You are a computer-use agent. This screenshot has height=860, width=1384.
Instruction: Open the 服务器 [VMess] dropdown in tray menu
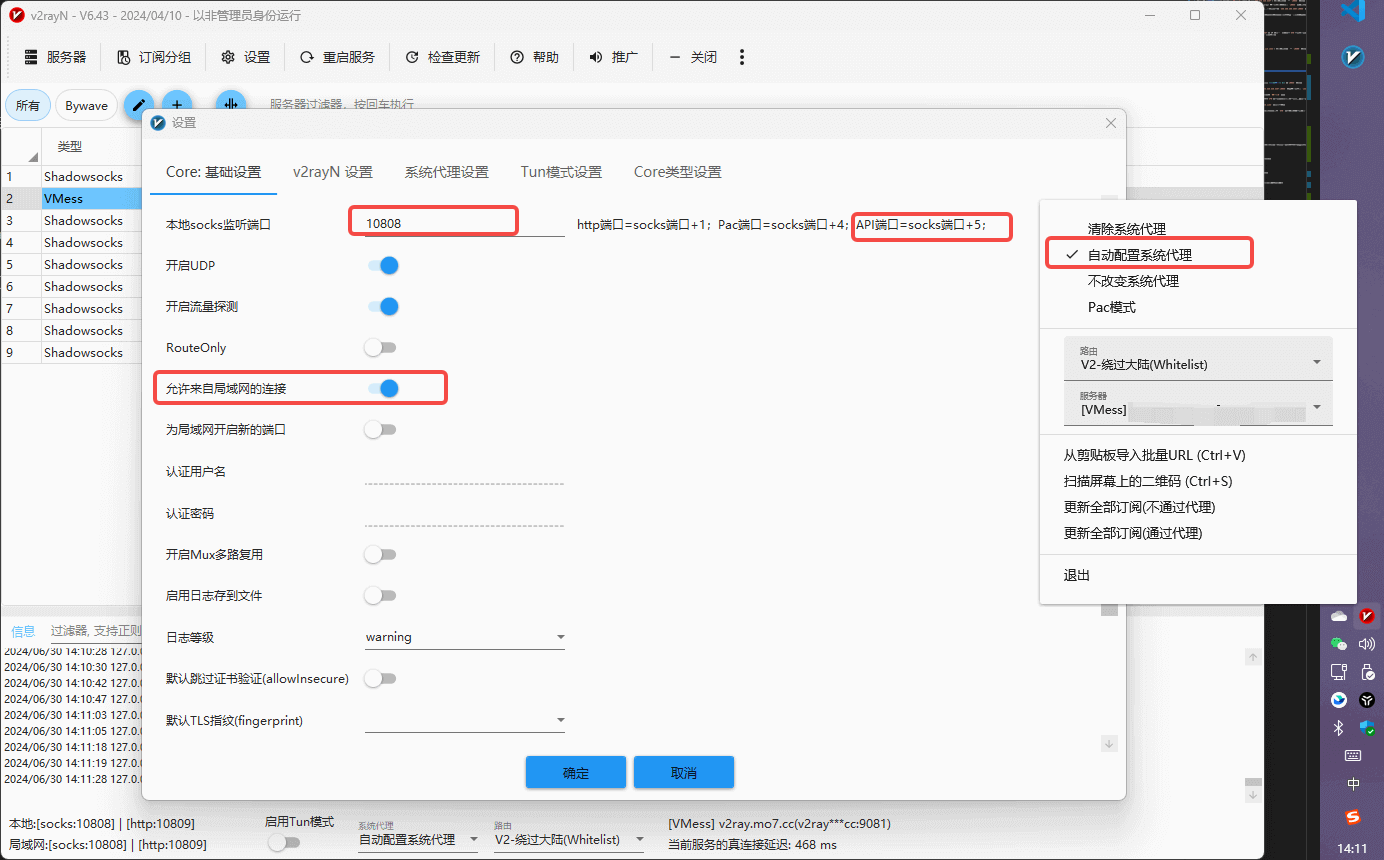1198,404
